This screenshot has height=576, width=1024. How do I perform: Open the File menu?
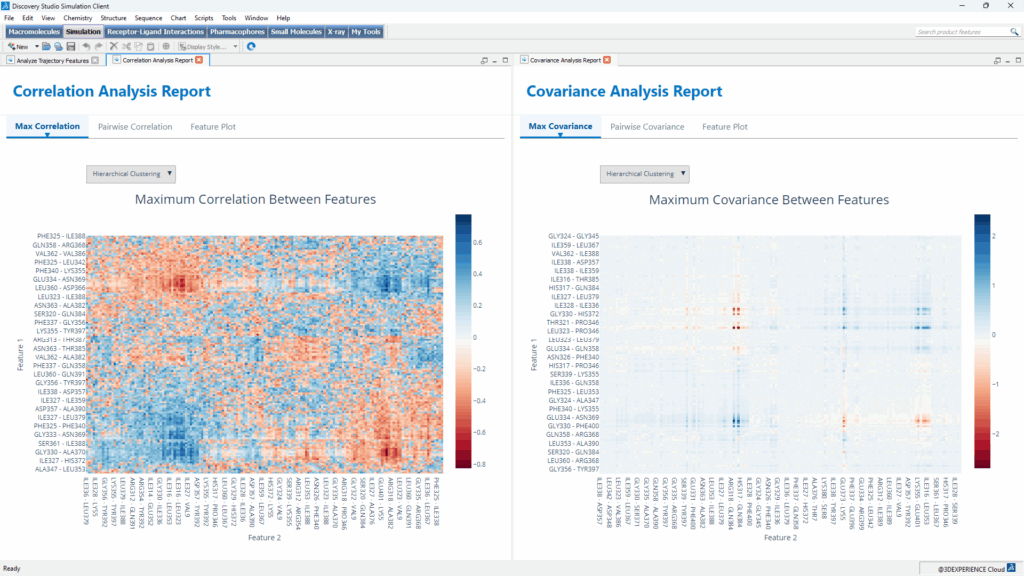point(9,18)
